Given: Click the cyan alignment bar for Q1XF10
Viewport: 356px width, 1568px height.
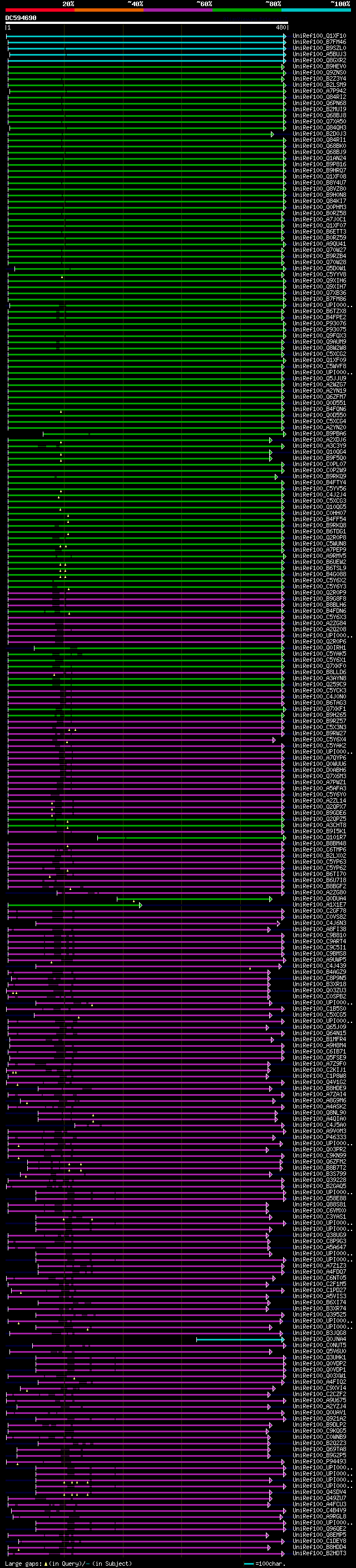Looking at the screenshot, I should pyautogui.click(x=146, y=36).
